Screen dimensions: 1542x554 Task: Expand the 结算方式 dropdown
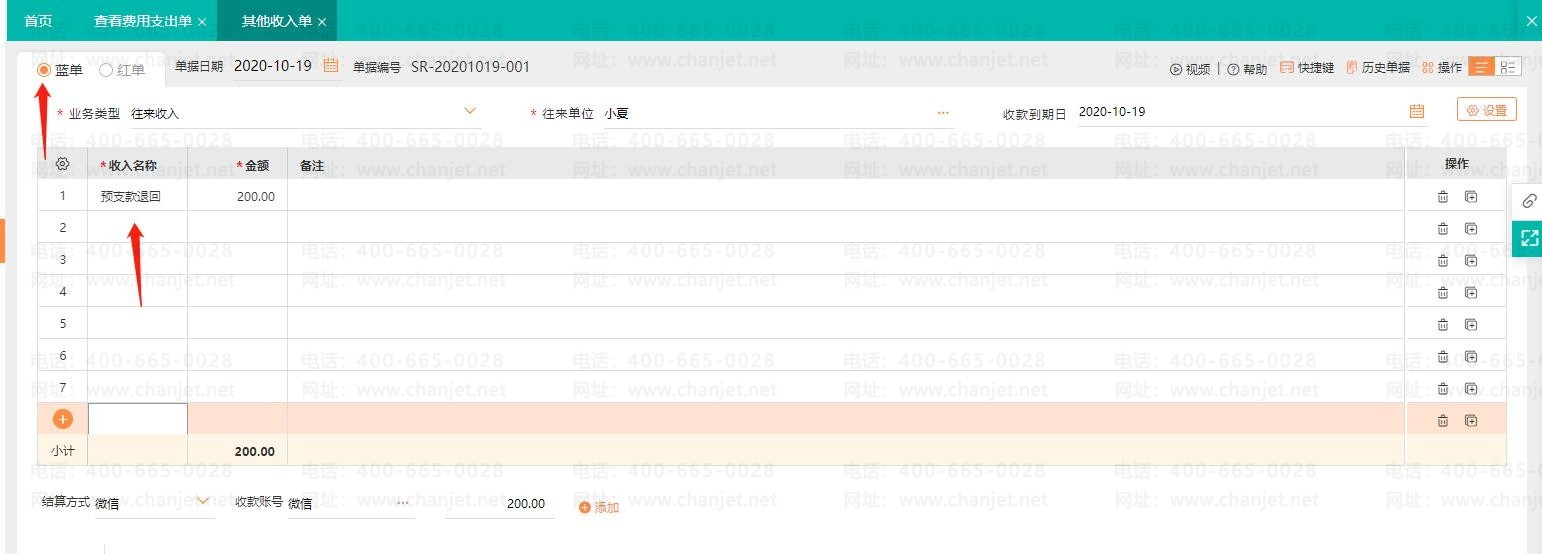203,501
